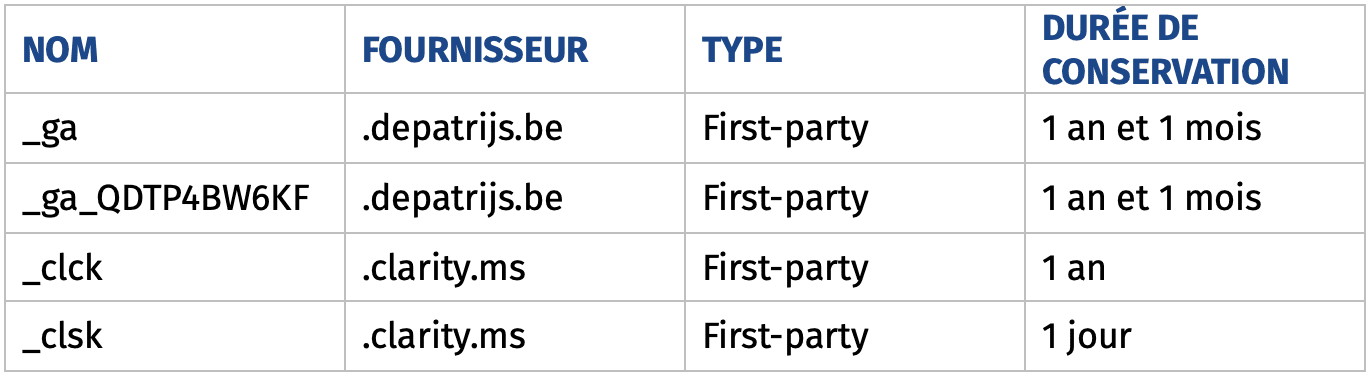
Task: Click the TYPE column header
Action: (x=742, y=50)
